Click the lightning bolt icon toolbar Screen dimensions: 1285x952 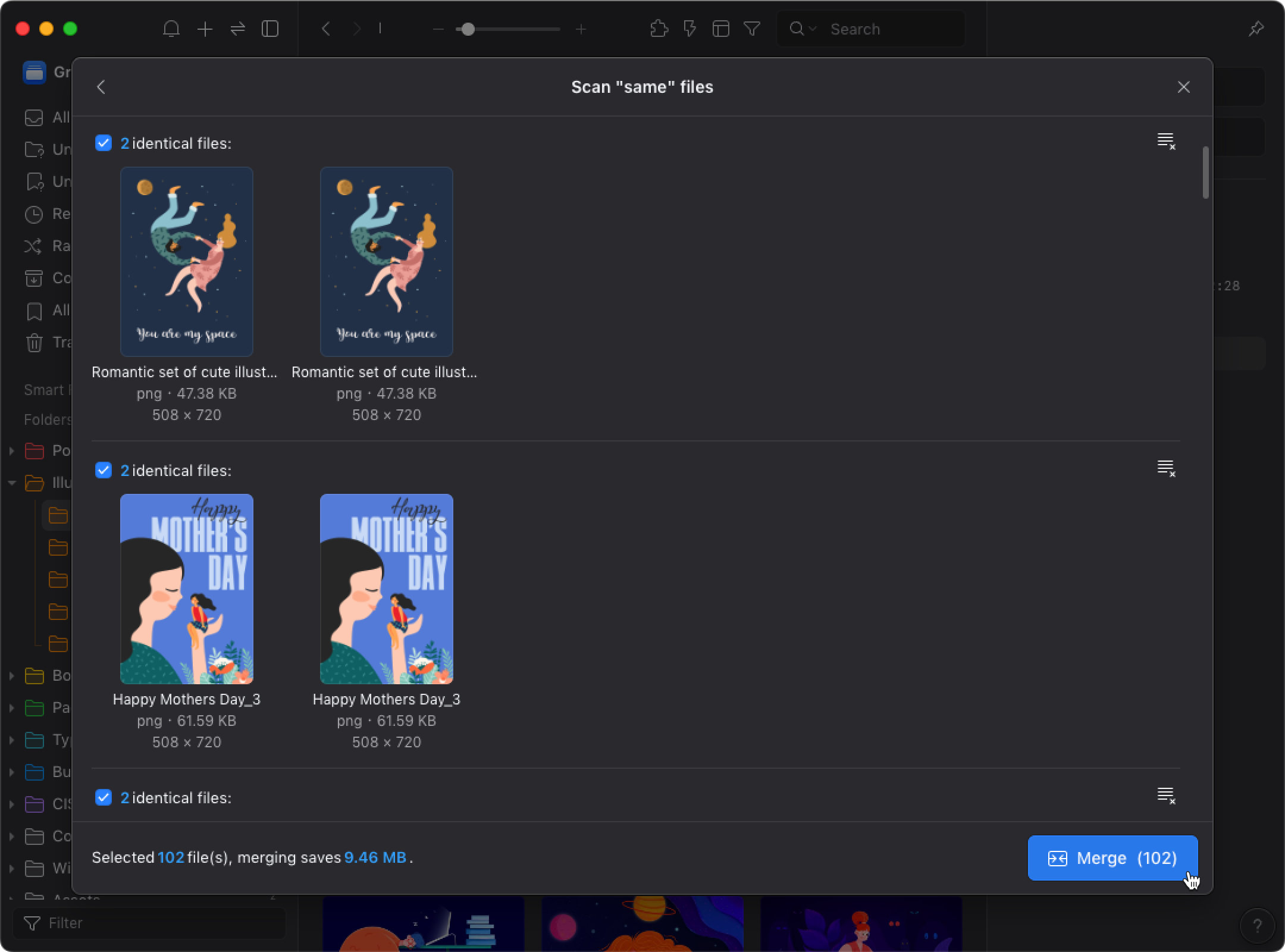tap(688, 28)
